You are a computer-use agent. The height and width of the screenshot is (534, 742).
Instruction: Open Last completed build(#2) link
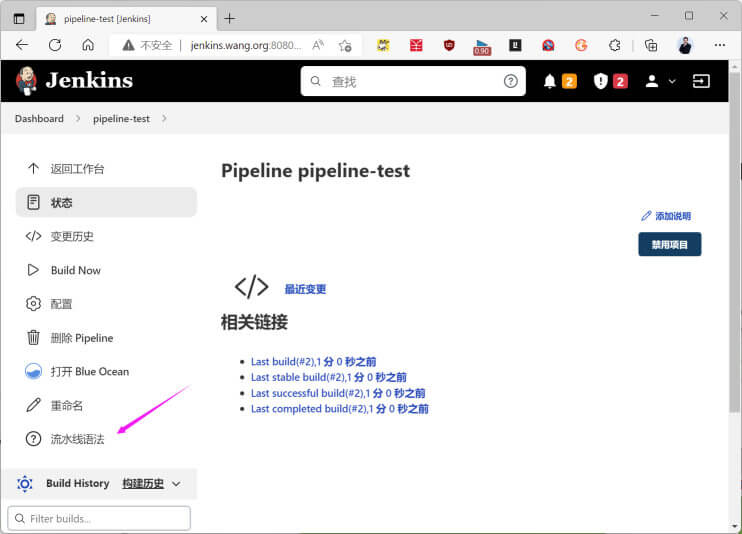[x=340, y=409]
